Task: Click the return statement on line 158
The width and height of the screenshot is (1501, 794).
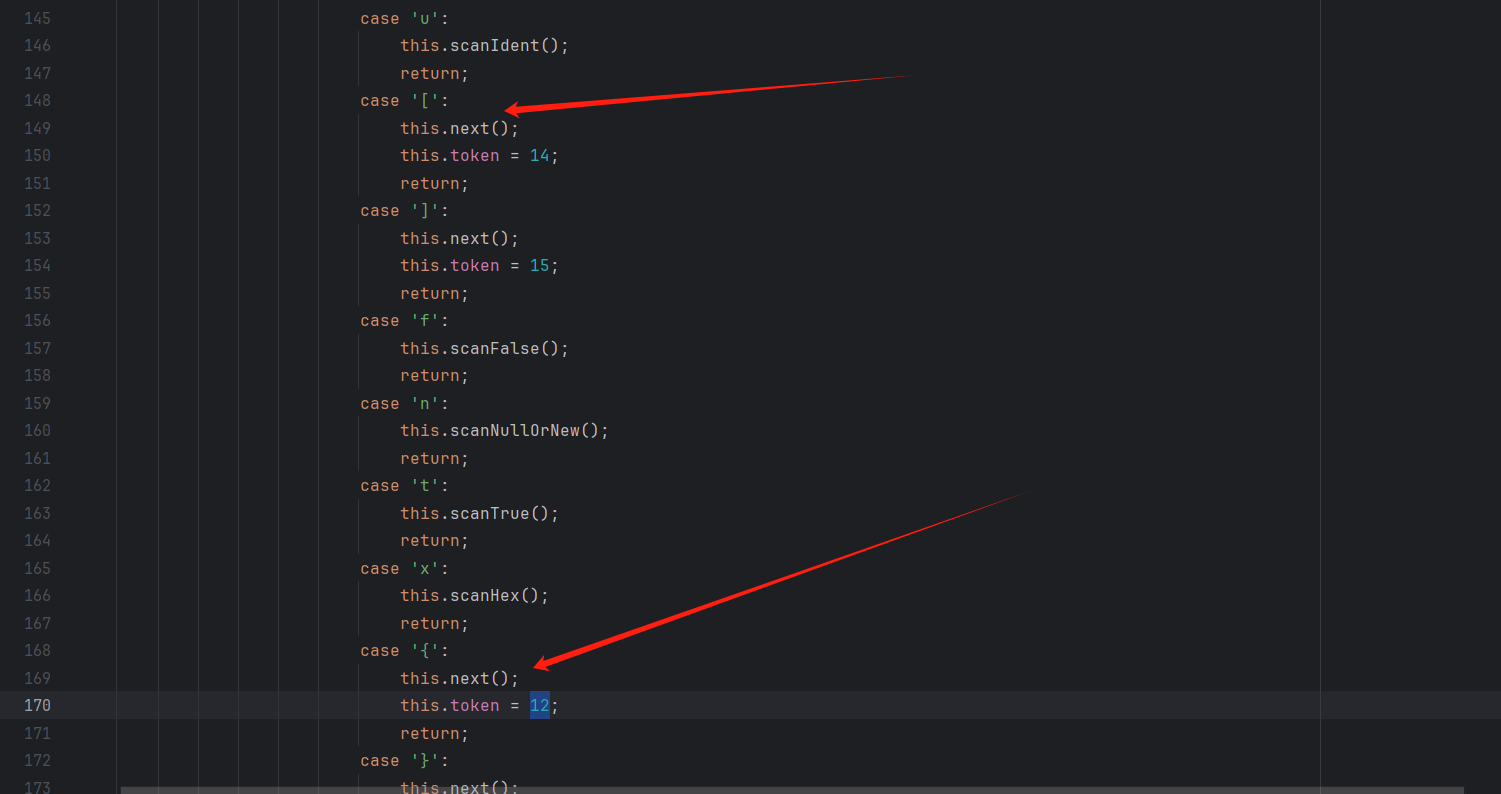Action: [435, 375]
